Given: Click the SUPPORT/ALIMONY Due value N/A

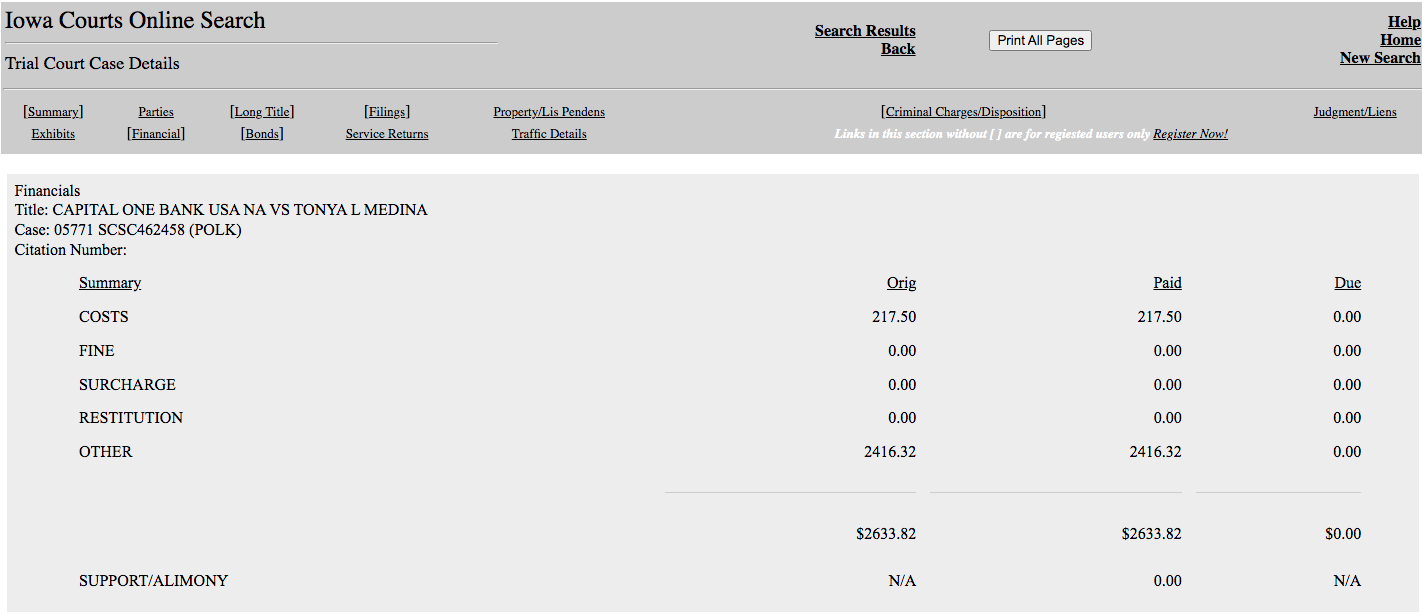Looking at the screenshot, I should point(1347,581).
